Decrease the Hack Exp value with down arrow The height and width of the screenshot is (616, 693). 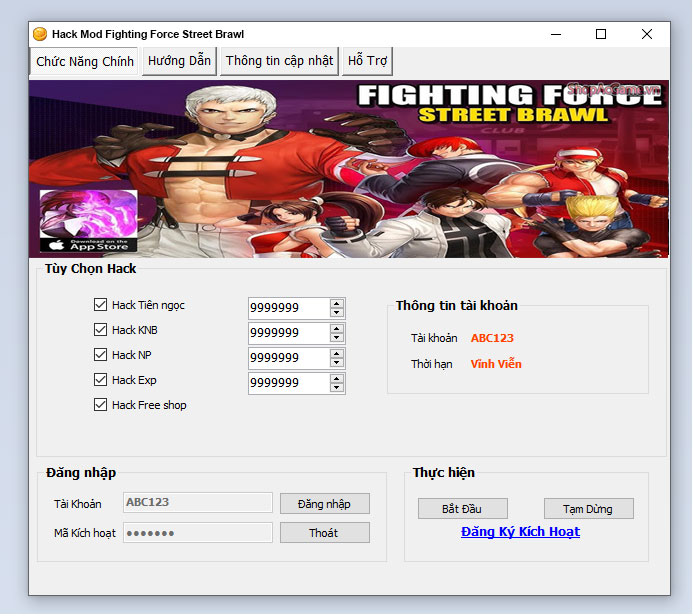click(x=337, y=388)
